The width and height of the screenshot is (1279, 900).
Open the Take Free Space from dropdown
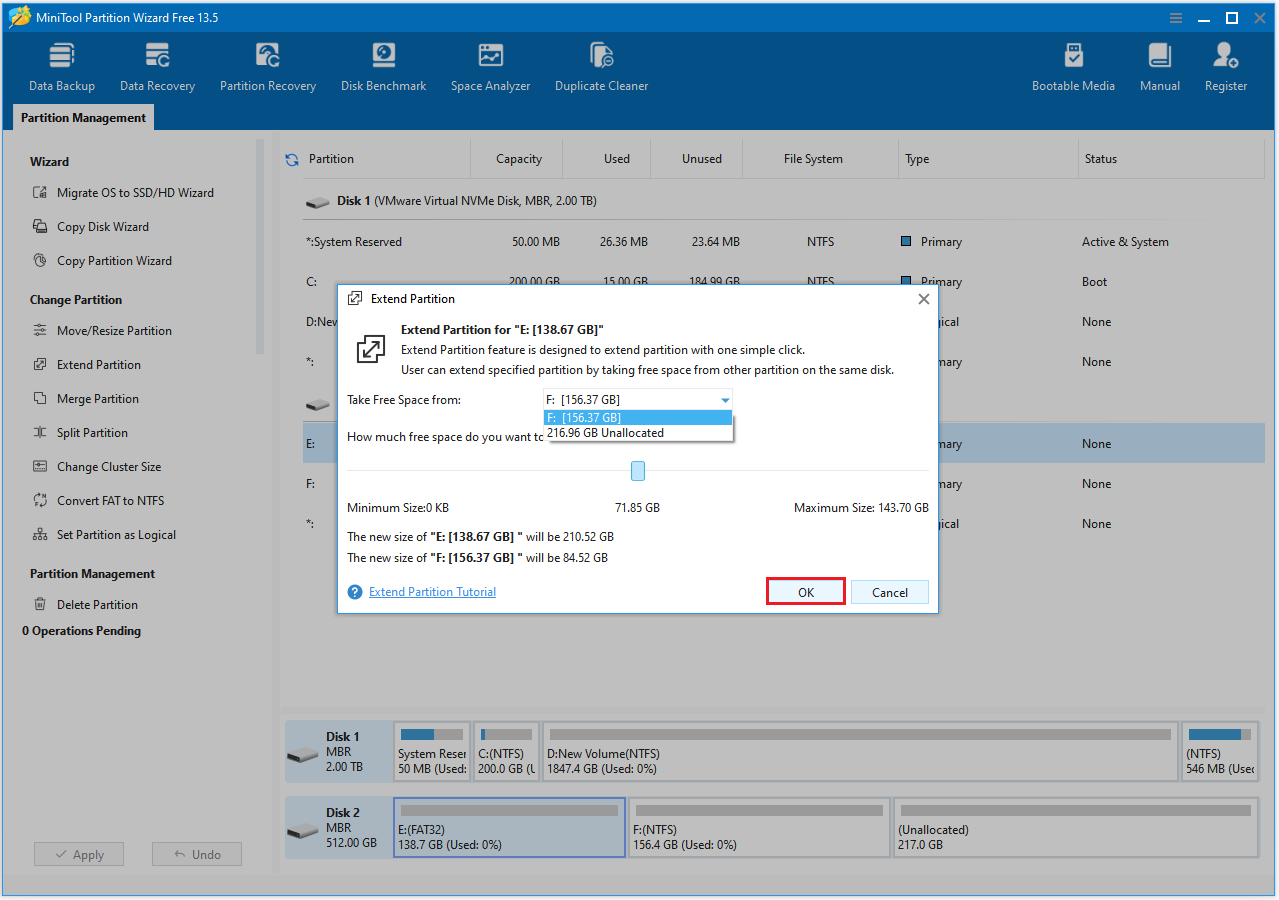pos(725,399)
